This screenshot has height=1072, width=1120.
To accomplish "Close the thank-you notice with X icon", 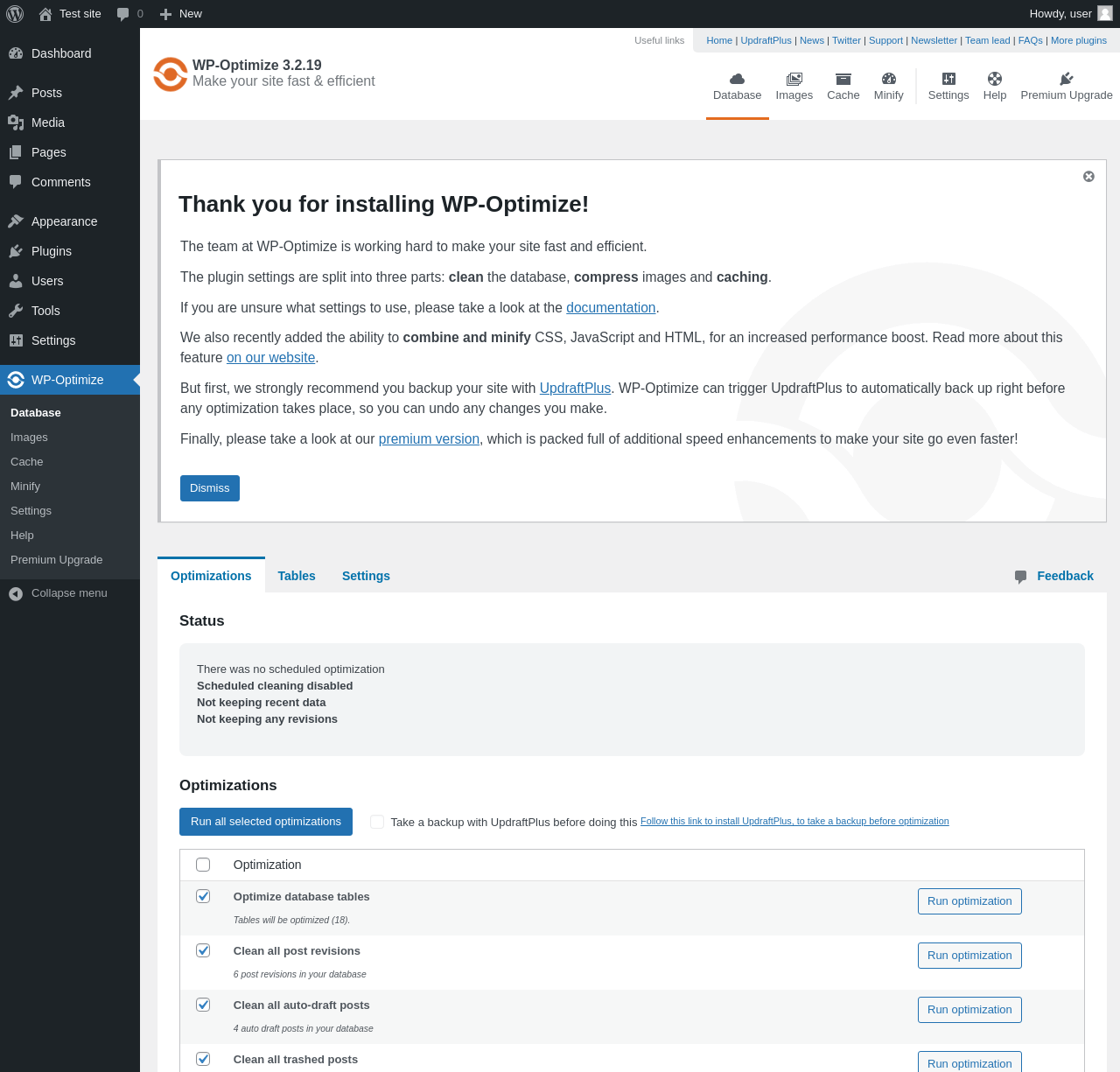I will (1088, 176).
